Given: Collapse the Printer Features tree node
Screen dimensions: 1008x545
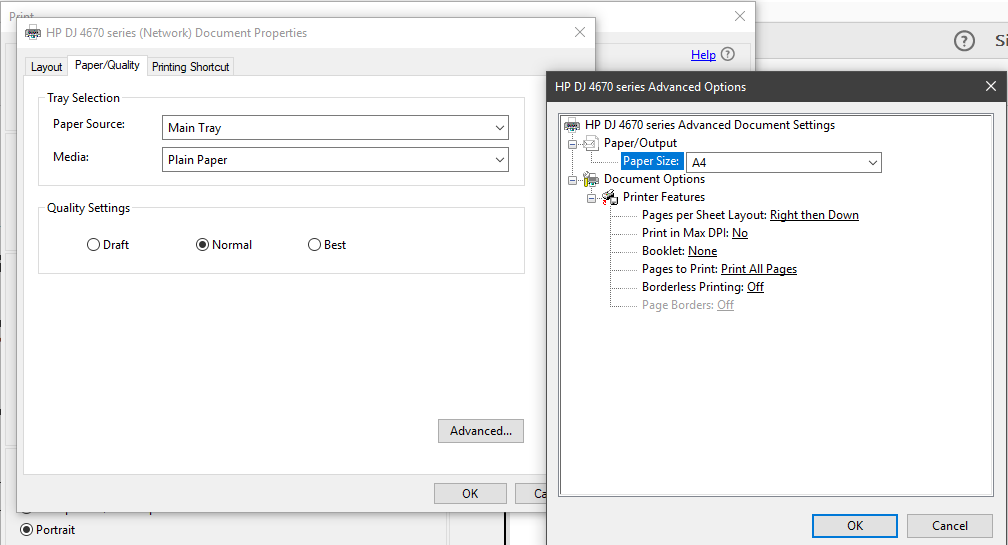Looking at the screenshot, I should point(591,198).
